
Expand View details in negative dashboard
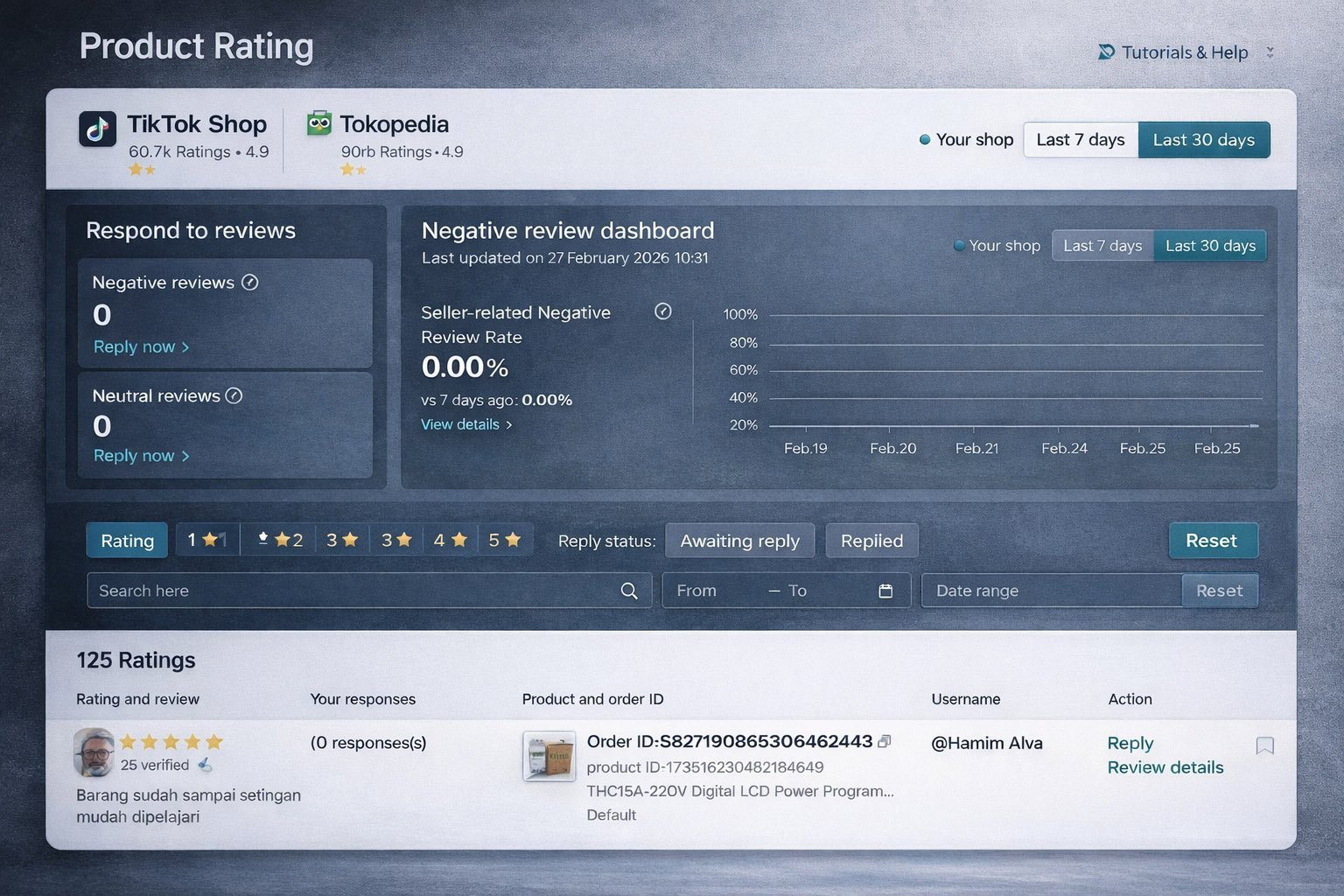tap(466, 424)
